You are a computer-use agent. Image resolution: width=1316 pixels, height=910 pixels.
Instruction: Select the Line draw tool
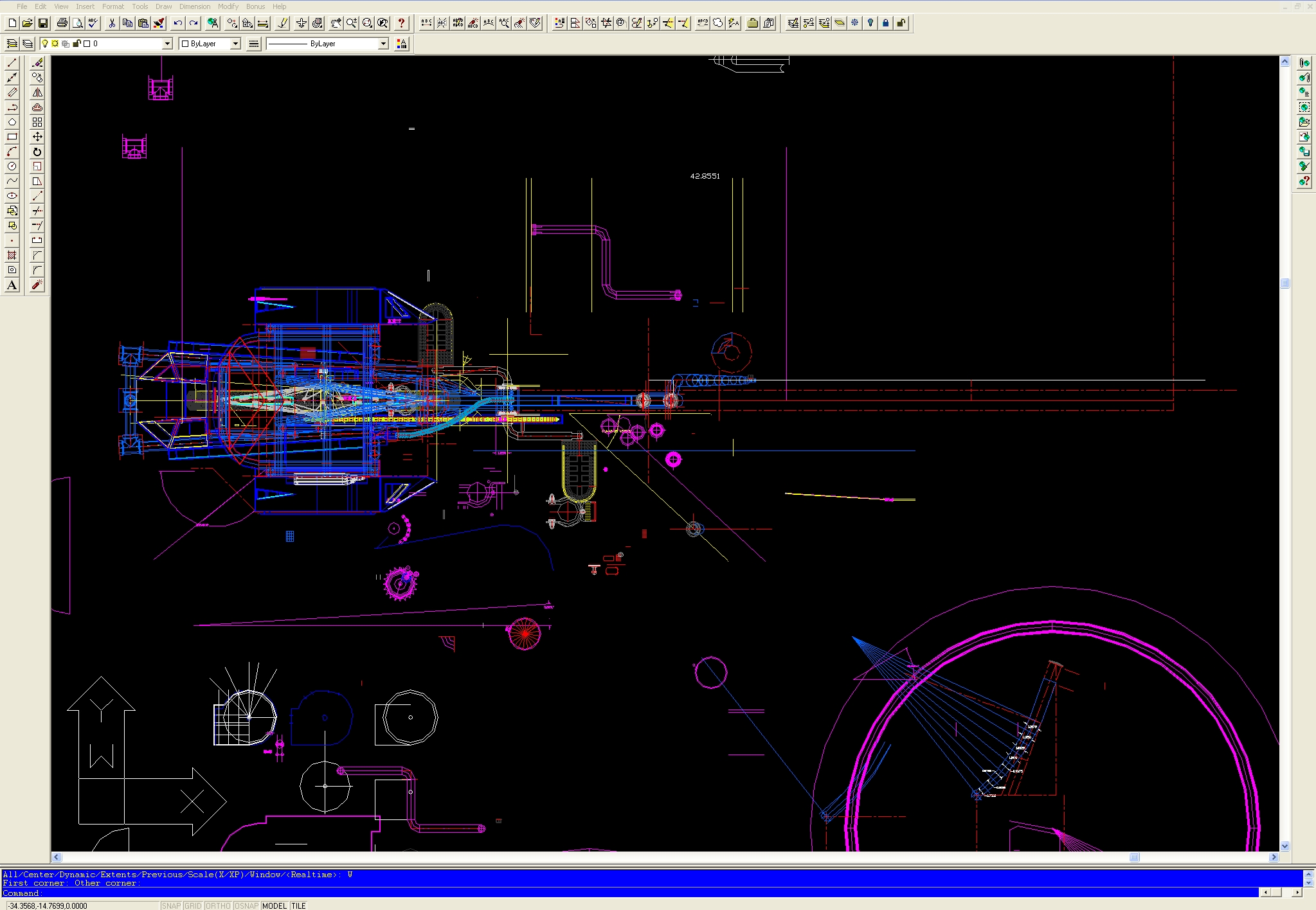[x=12, y=62]
